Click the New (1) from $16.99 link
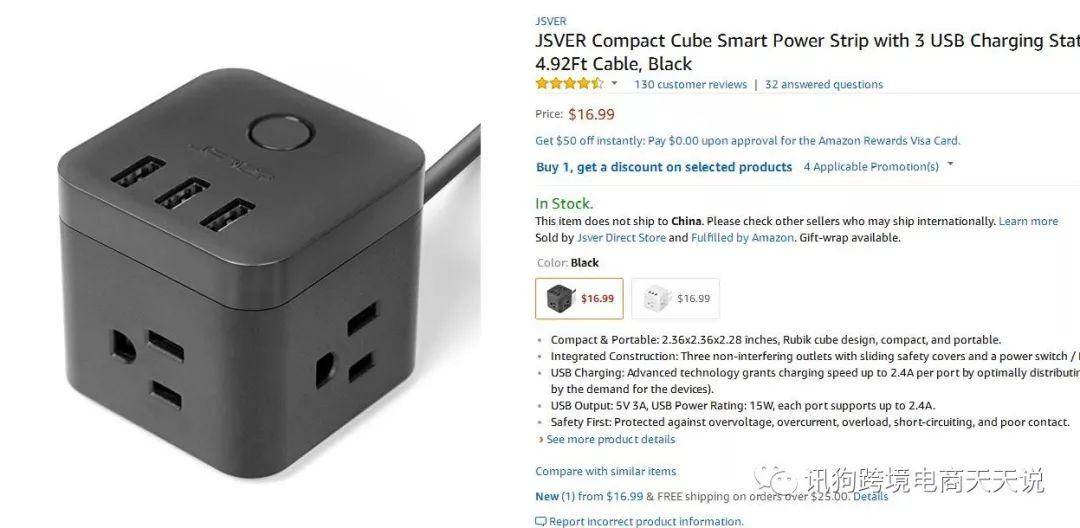The height and width of the screenshot is (528, 1080). click(x=589, y=496)
